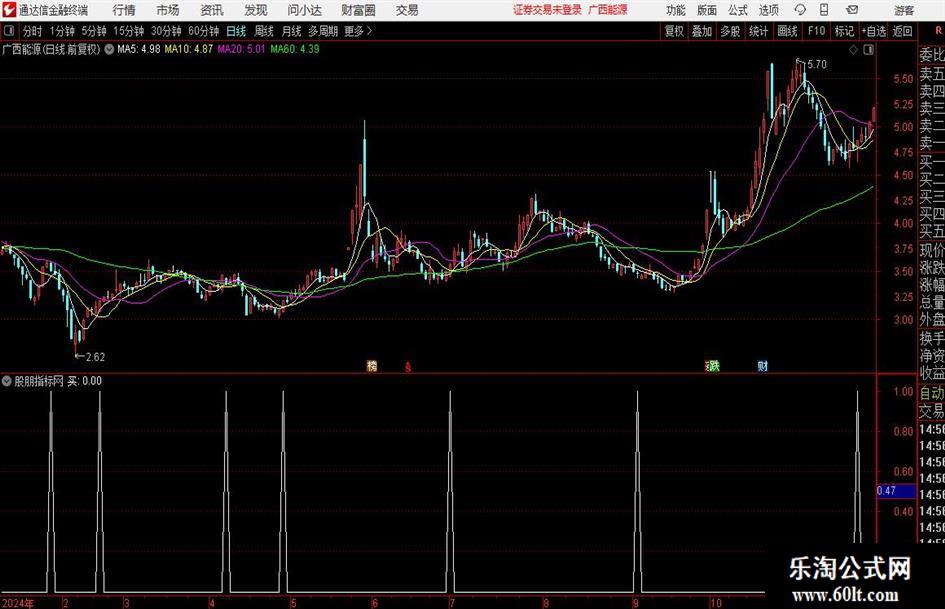Click the month 10 time axis marker

(715, 603)
